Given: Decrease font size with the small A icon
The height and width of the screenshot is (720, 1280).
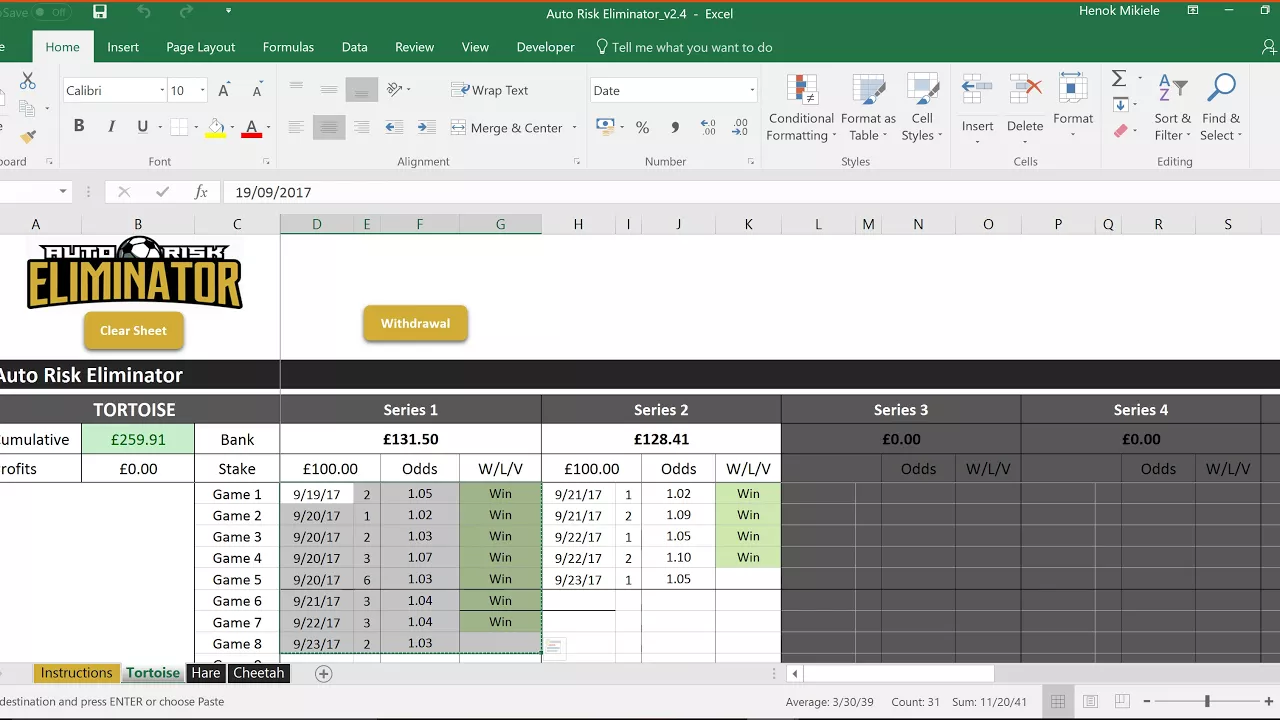Looking at the screenshot, I should tap(257, 91).
